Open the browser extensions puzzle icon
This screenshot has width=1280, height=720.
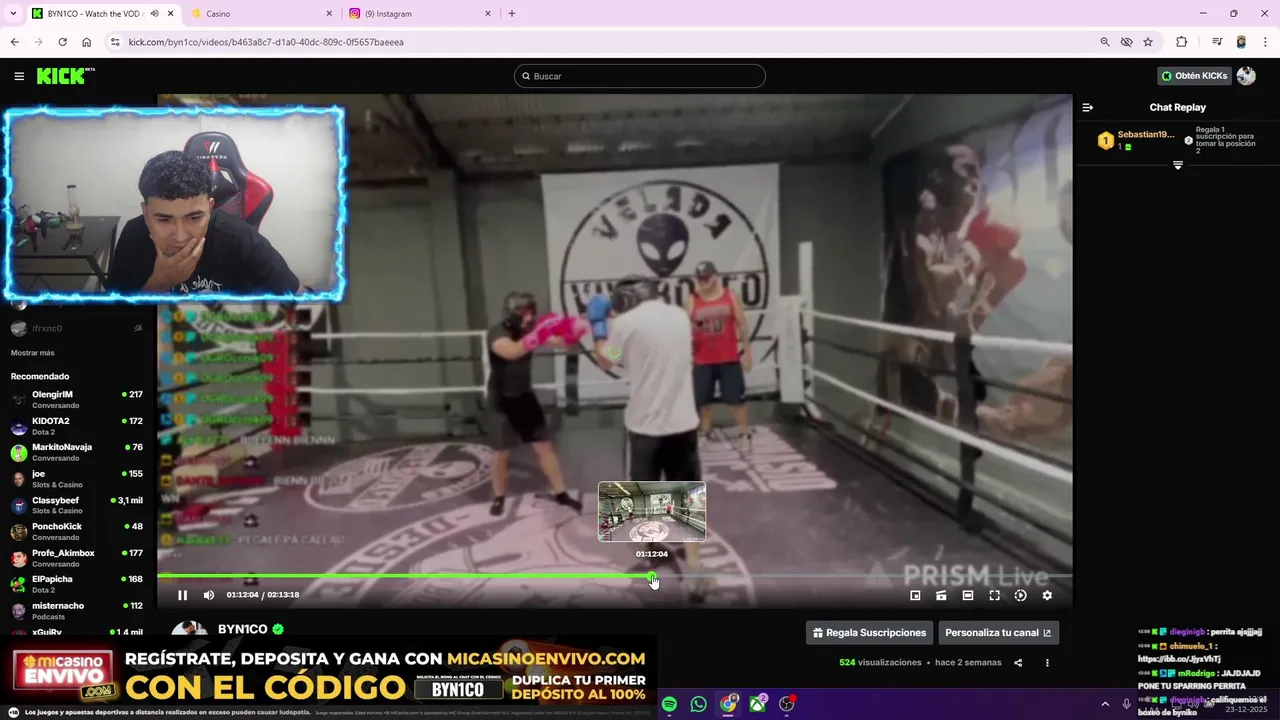click(1181, 42)
